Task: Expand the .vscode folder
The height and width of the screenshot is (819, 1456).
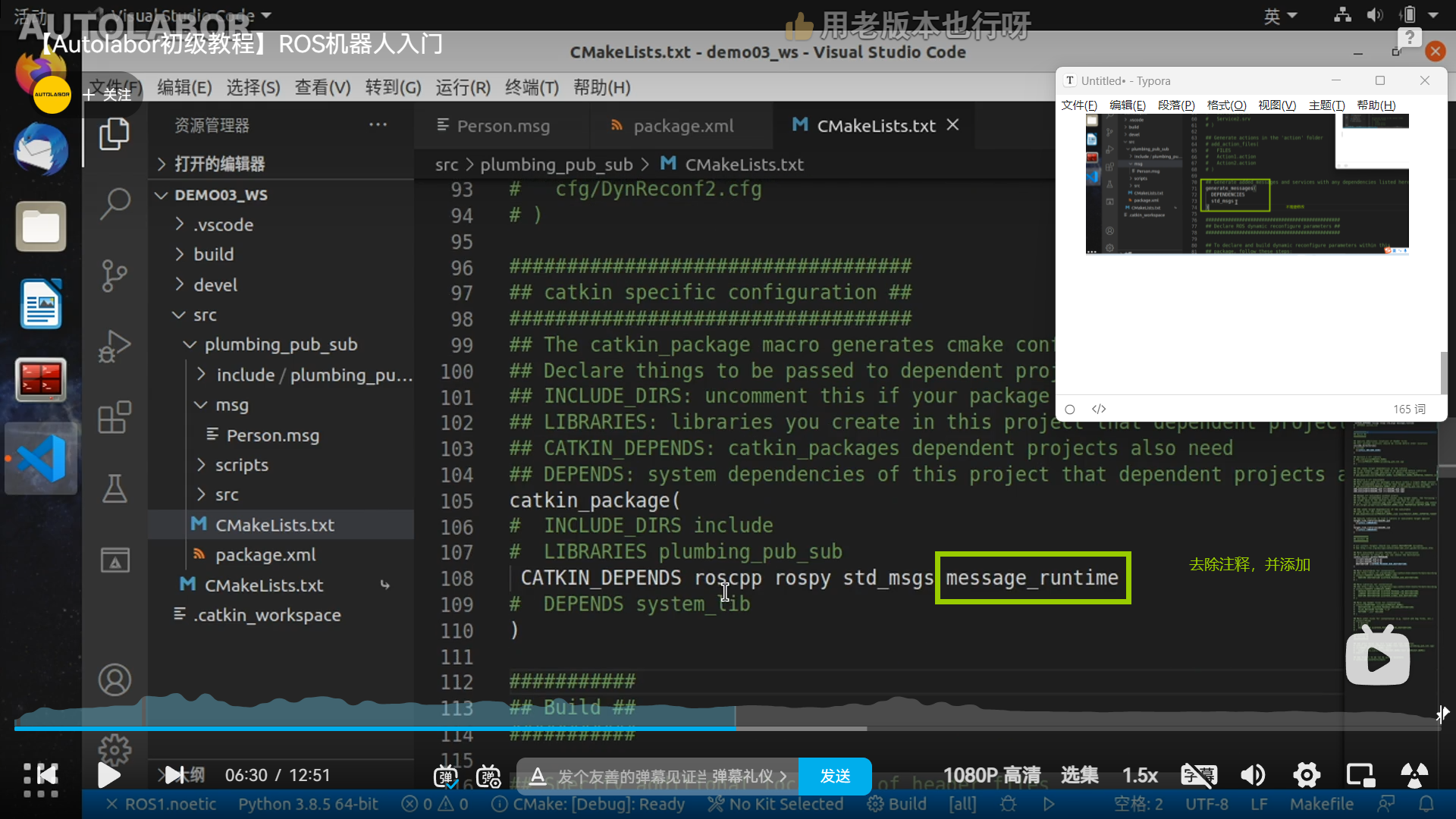Action: (x=223, y=224)
